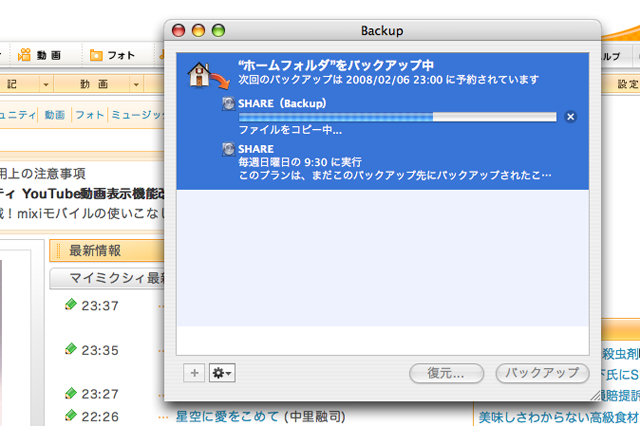Cancel the SHARE (Backup) copy progress

click(570, 117)
